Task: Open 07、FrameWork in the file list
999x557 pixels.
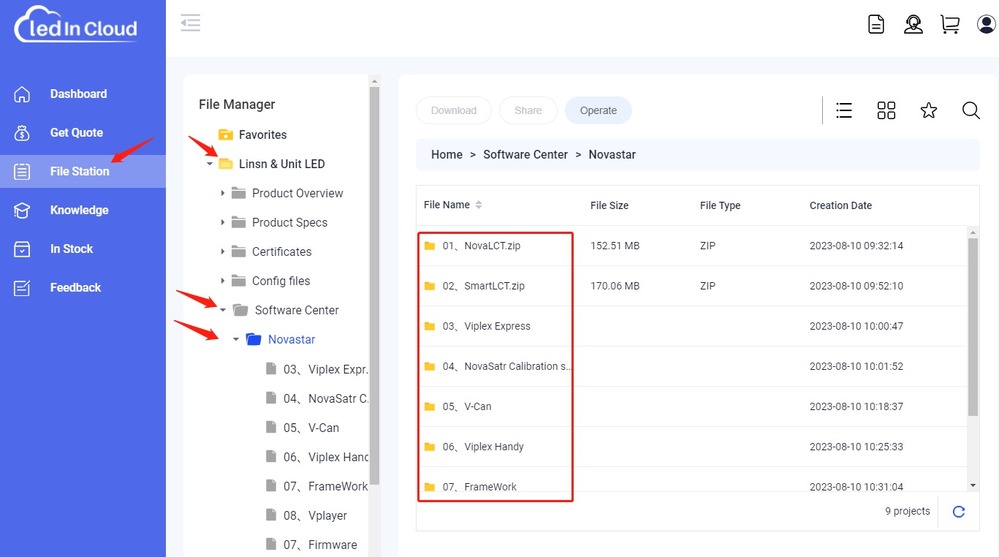Action: [x=480, y=486]
